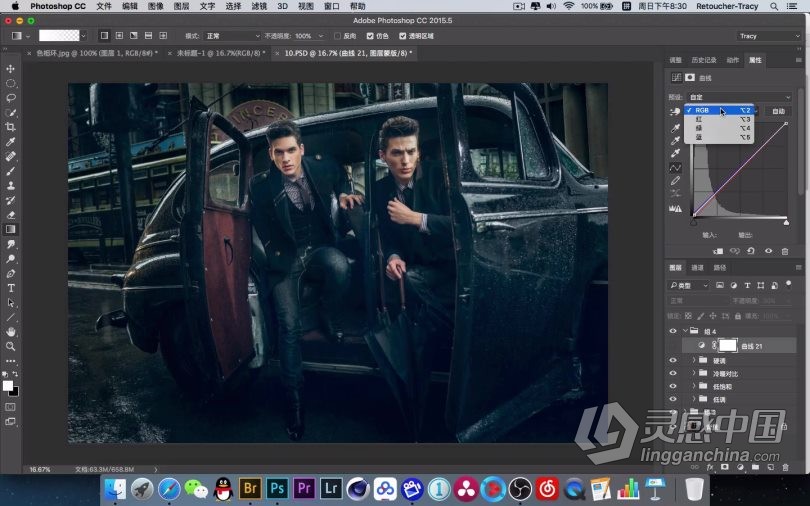Pick the white point eyedropper in Curves
Image resolution: width=810 pixels, height=506 pixels.
pos(675,153)
